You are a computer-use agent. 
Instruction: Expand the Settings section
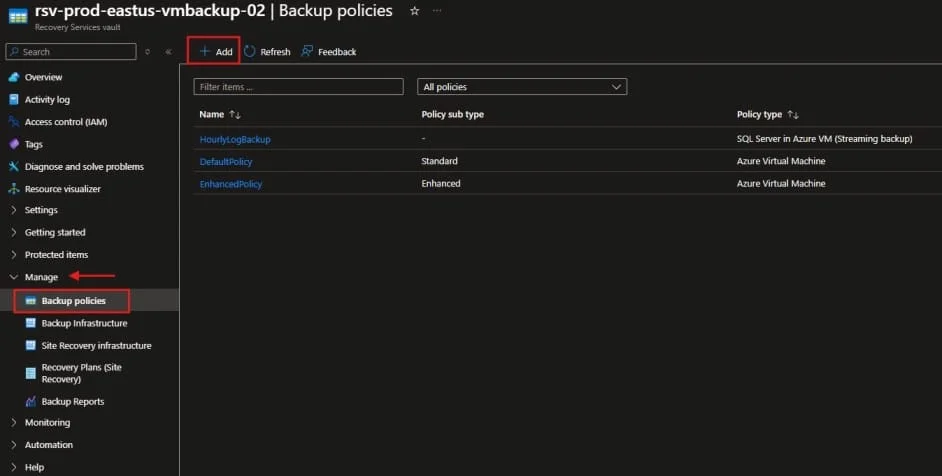(x=41, y=210)
